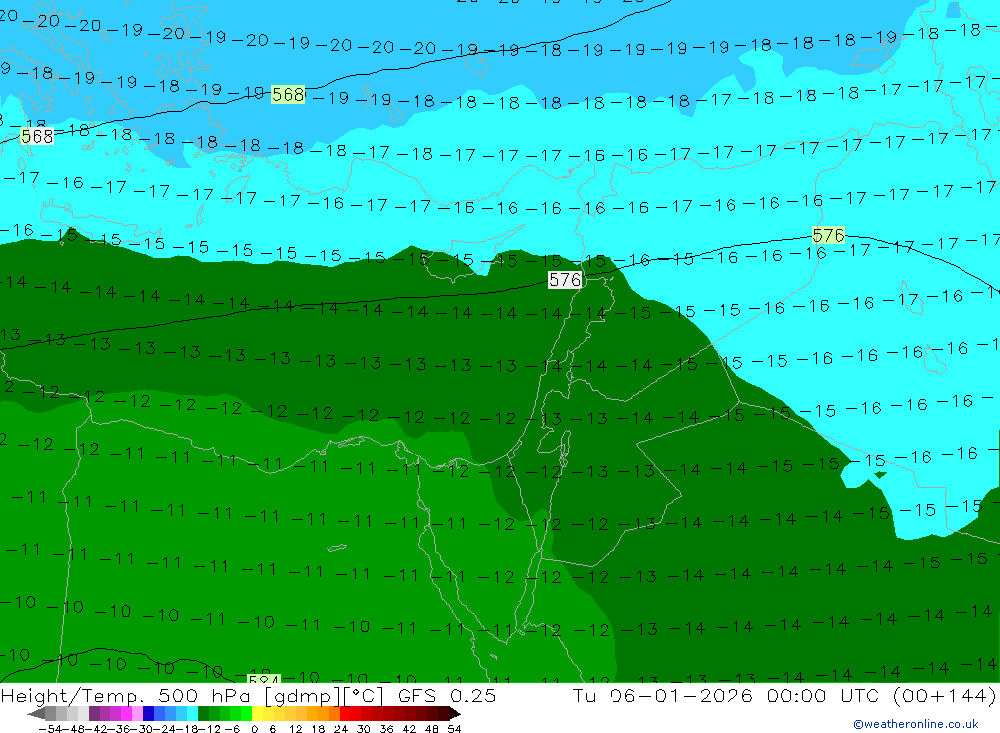
Task: Pick the dark blue legend swatch
Action: (x=148, y=714)
